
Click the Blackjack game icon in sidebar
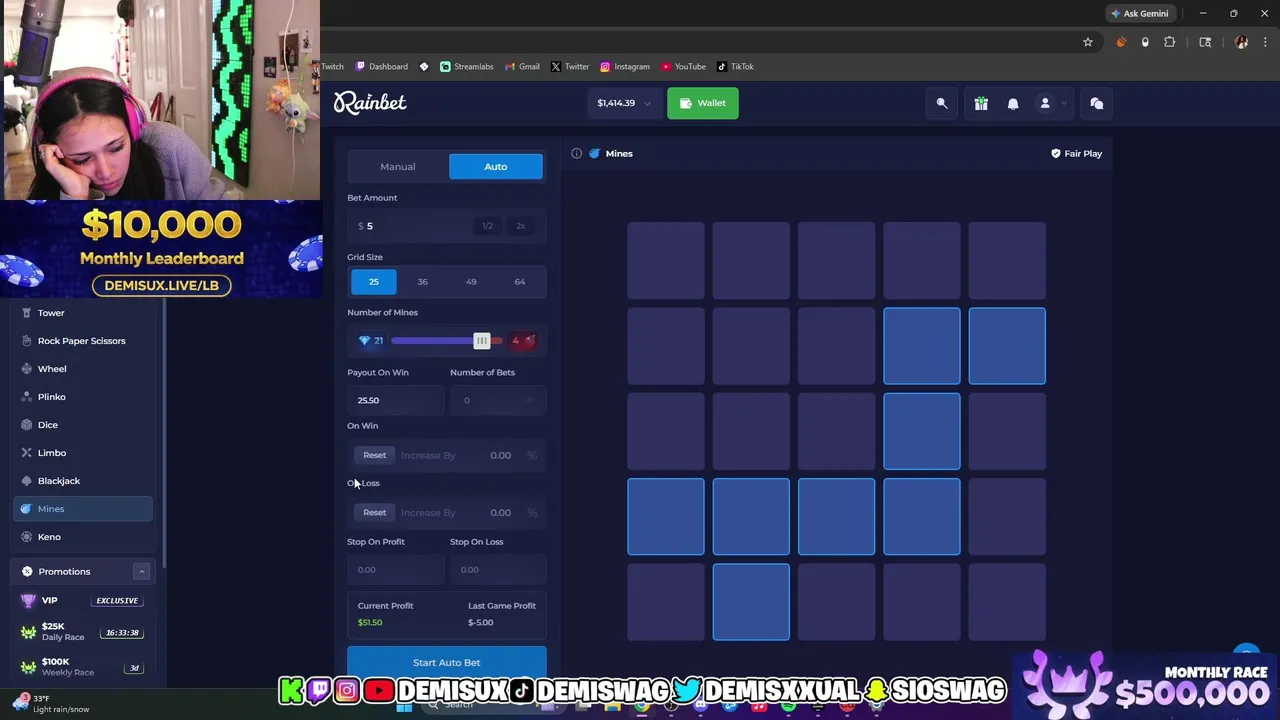[27, 481]
